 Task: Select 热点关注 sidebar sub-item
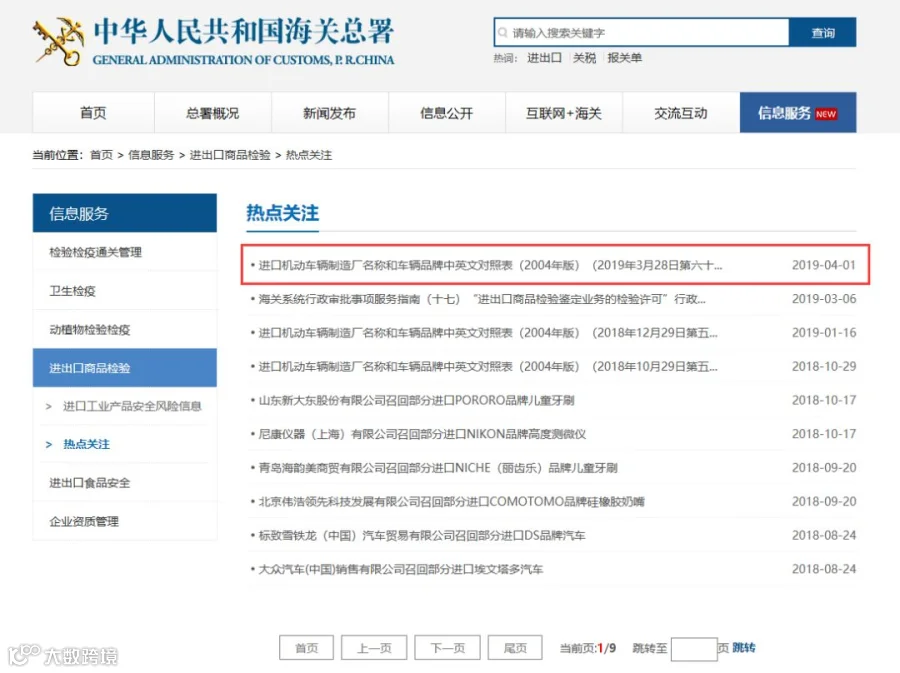click(x=86, y=444)
